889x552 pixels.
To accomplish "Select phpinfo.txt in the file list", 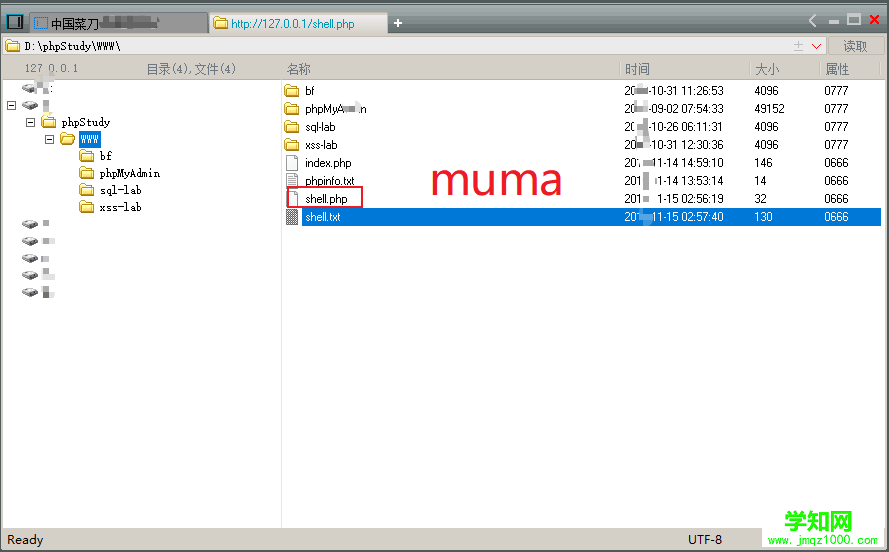I will coord(329,181).
